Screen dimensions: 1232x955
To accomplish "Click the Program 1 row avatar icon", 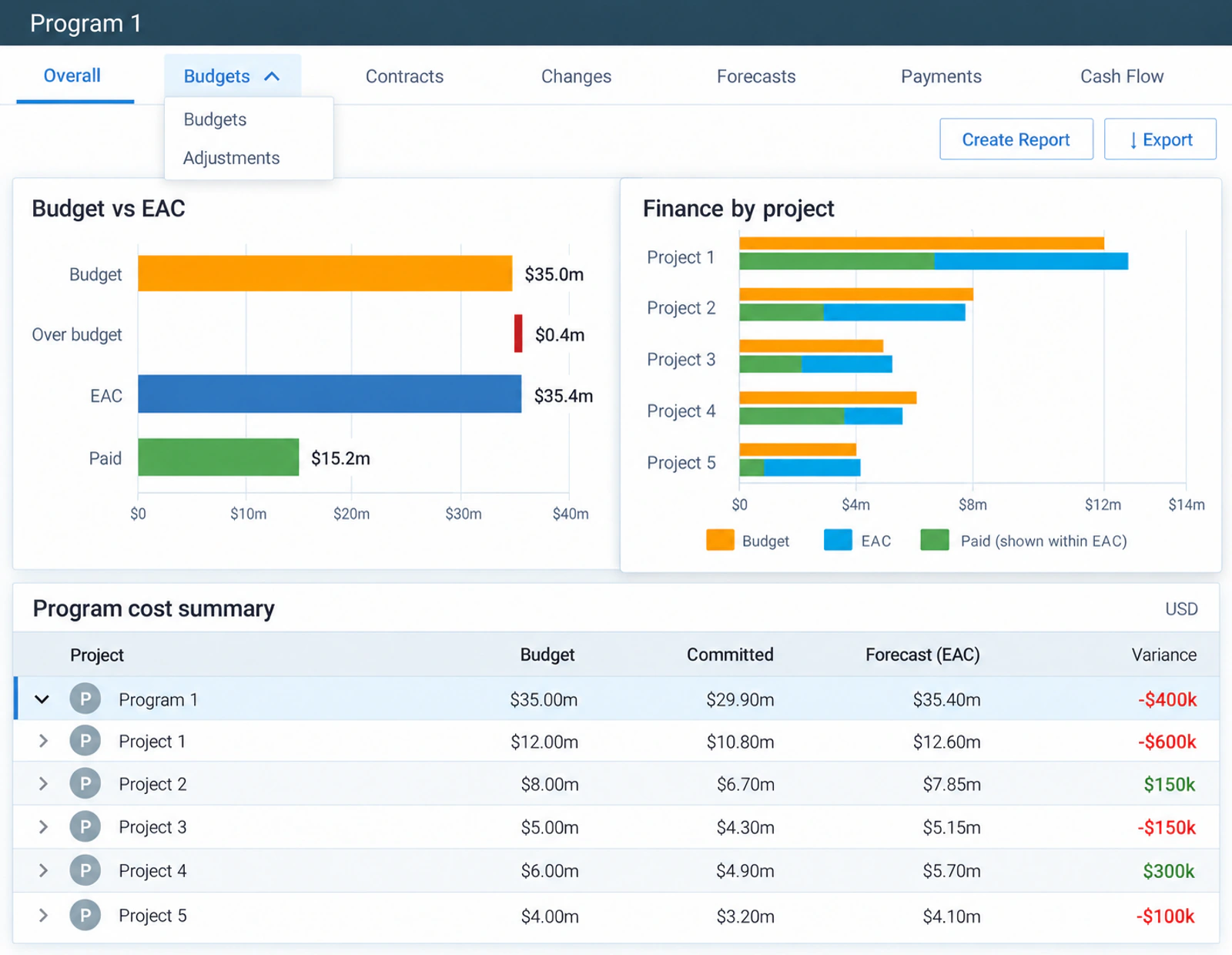I will click(85, 699).
